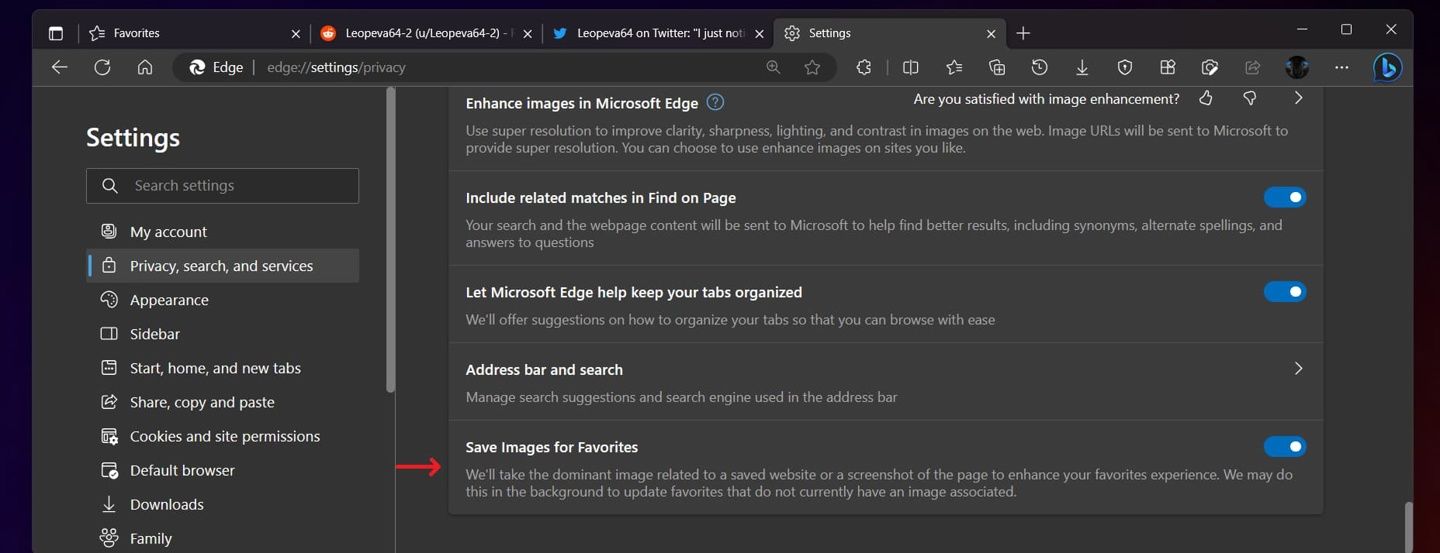
Task: Start web capture screenshot tool
Action: pos(1210,67)
